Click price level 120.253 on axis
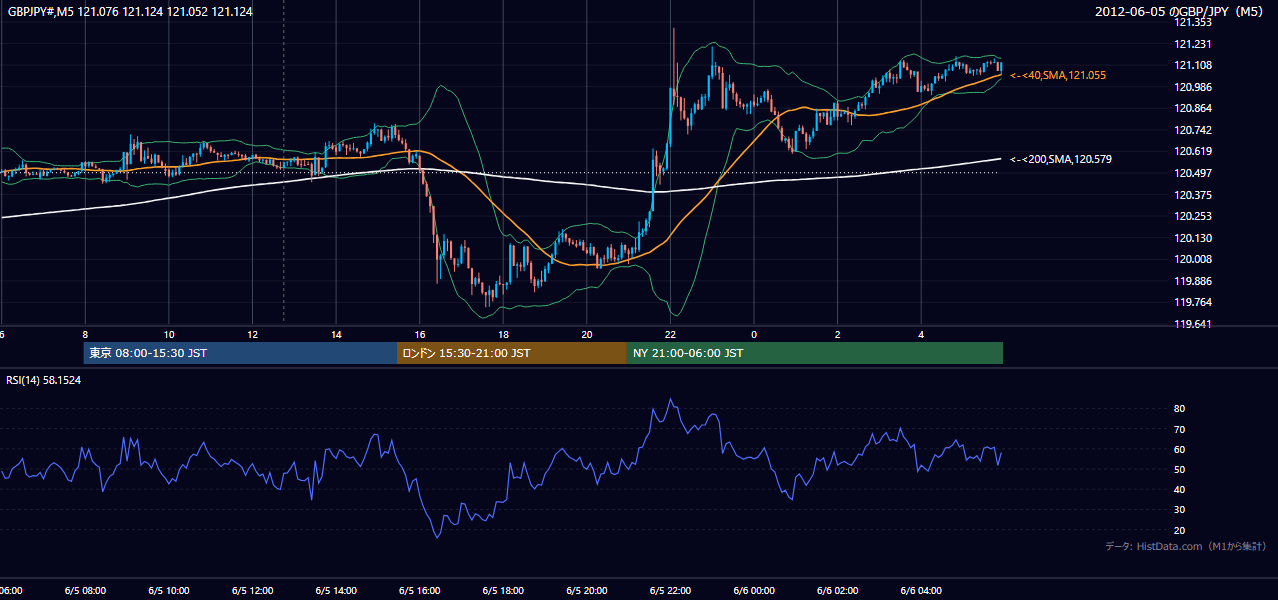 point(1193,216)
